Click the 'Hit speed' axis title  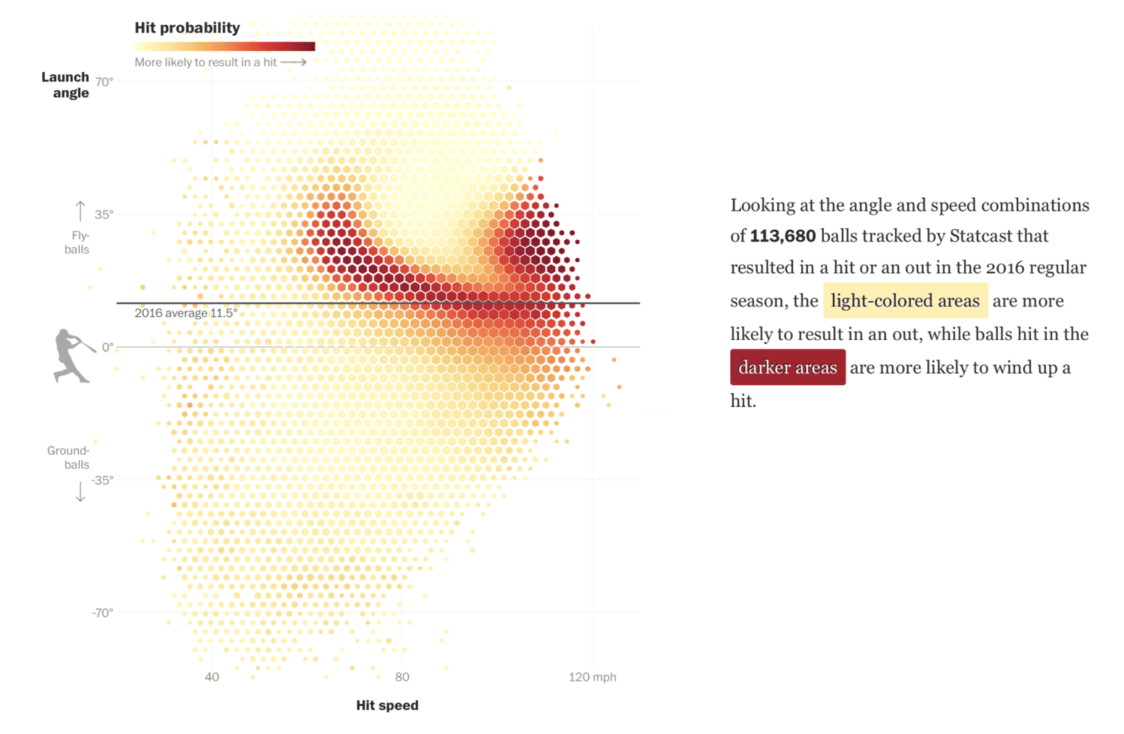pos(387,705)
